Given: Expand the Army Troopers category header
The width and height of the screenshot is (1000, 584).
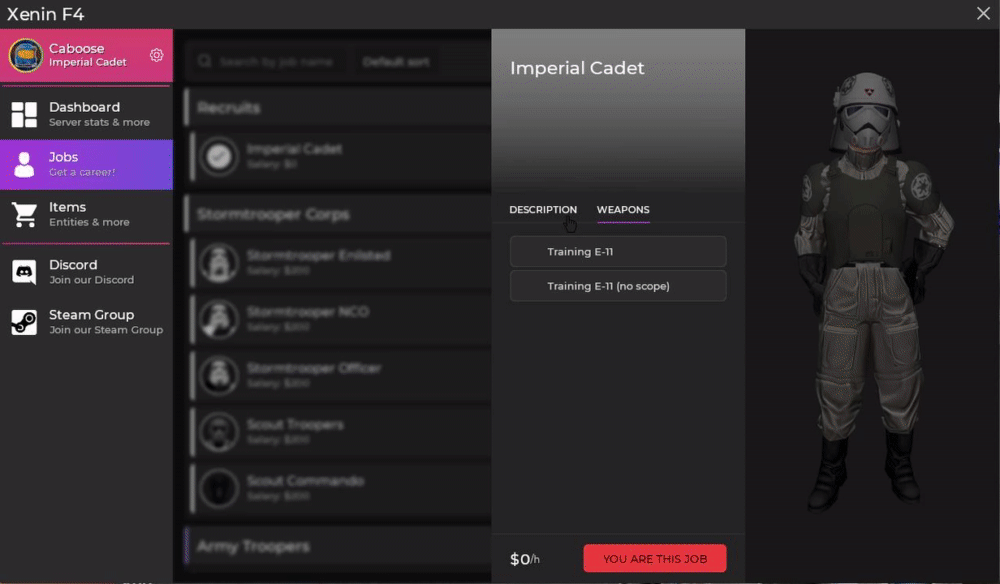Looking at the screenshot, I should point(338,546).
